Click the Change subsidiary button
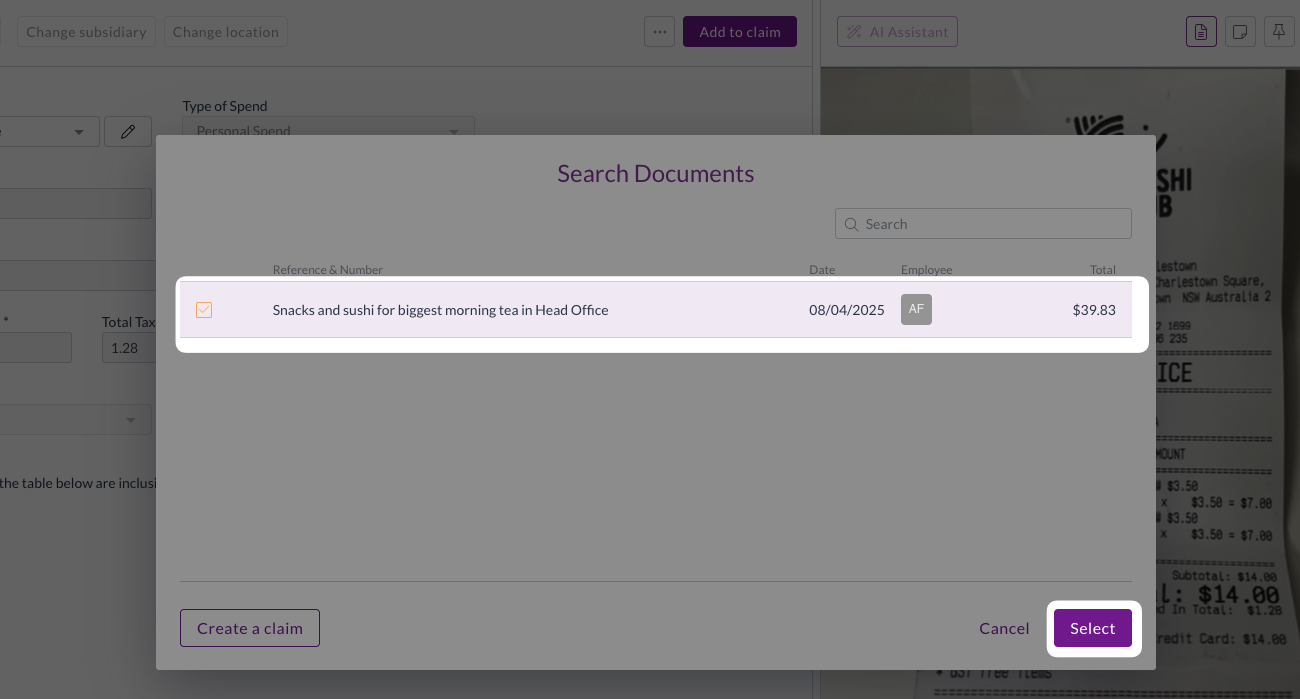1300x699 pixels. pos(86,32)
